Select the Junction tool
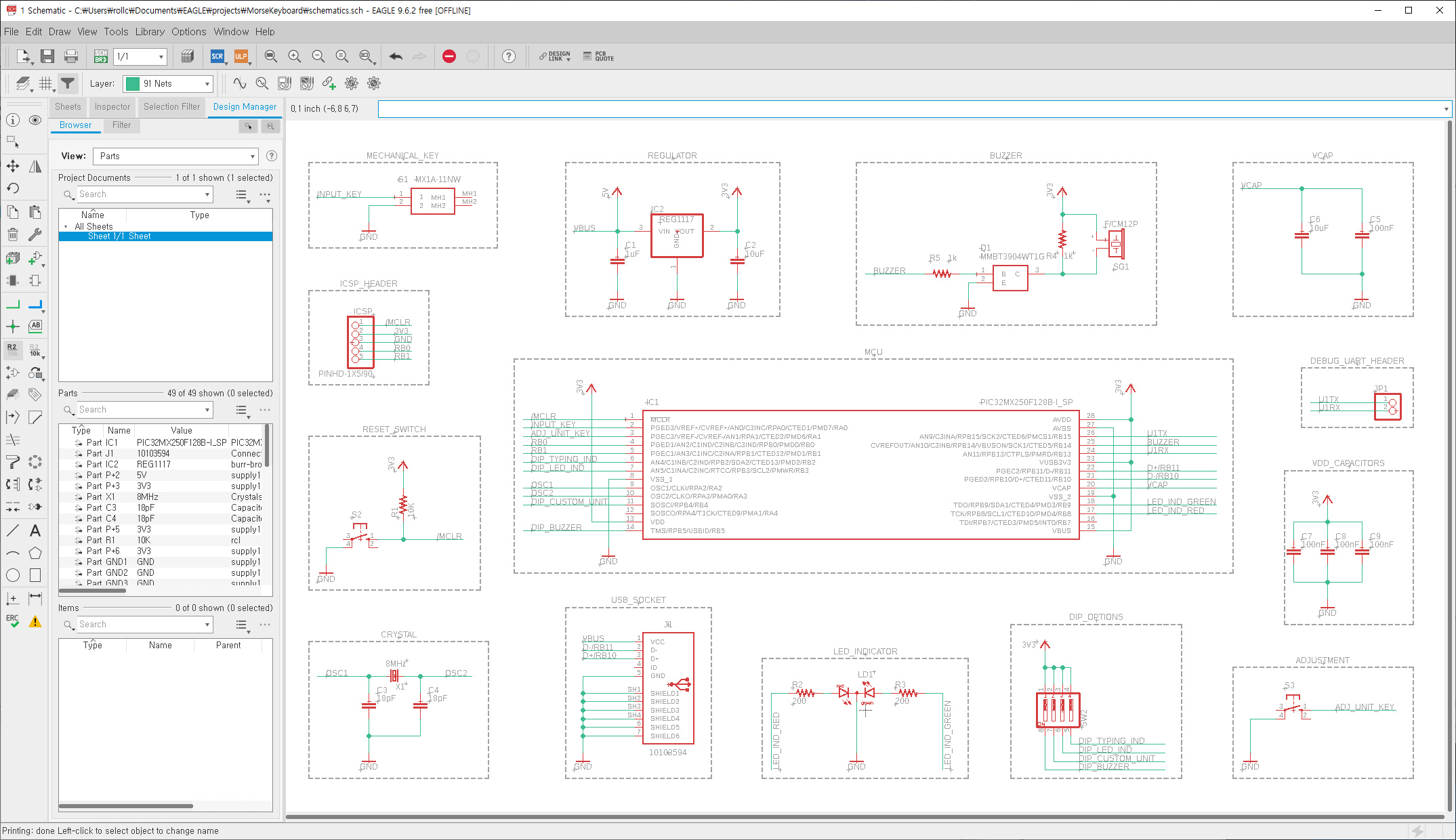1456x840 pixels. pos(13,327)
